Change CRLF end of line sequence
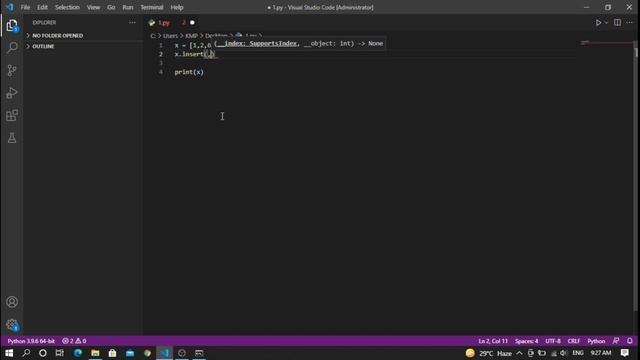Viewport: 640px width, 360px height. pyautogui.click(x=573, y=341)
